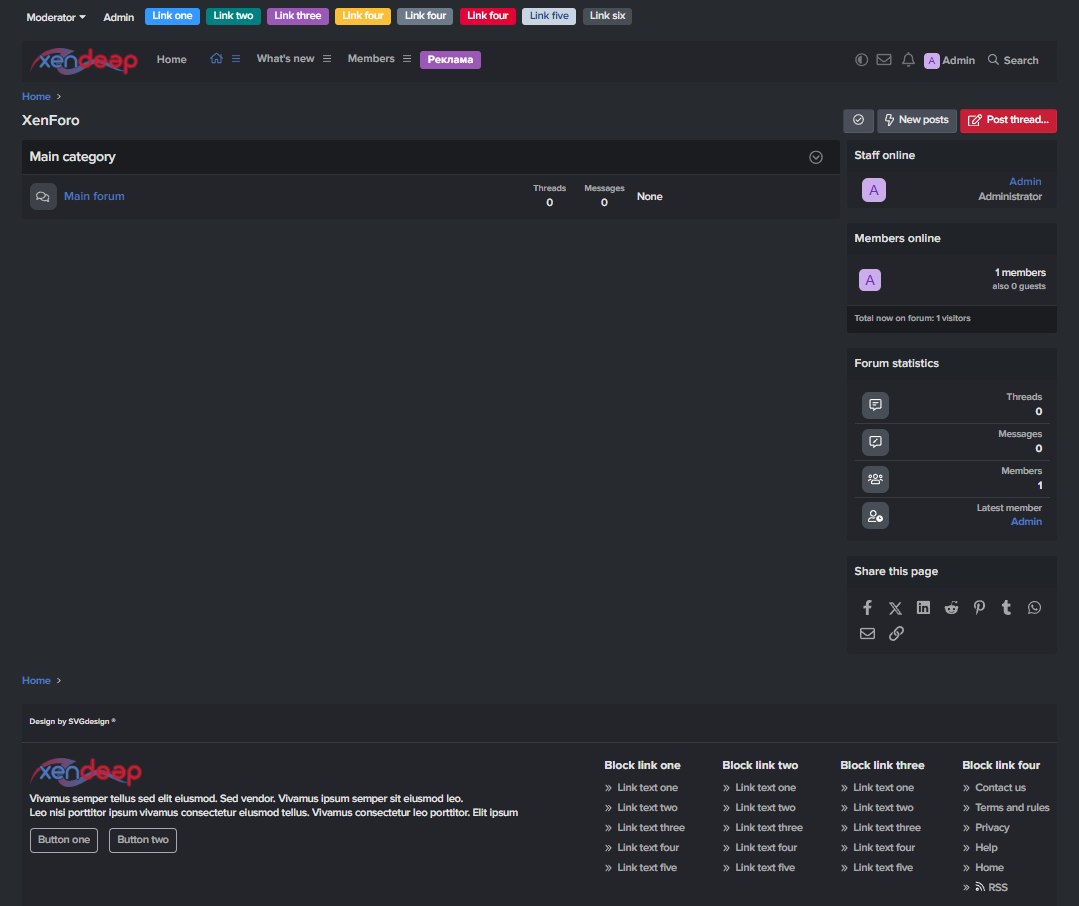Share page on LinkedIn icon
This screenshot has width=1079, height=906.
click(x=923, y=608)
